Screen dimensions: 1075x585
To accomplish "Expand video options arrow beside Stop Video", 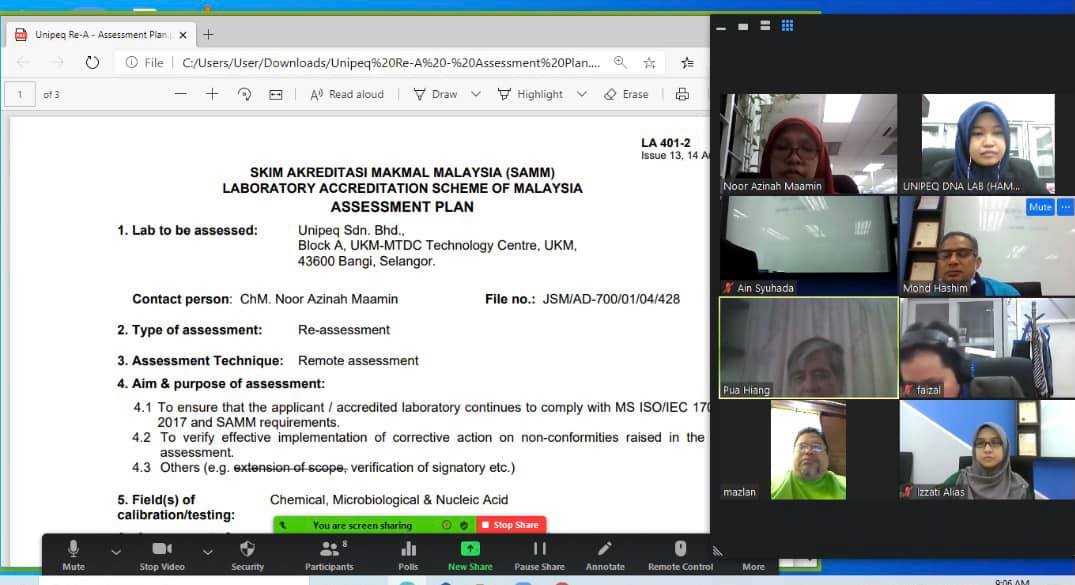I will point(207,551).
